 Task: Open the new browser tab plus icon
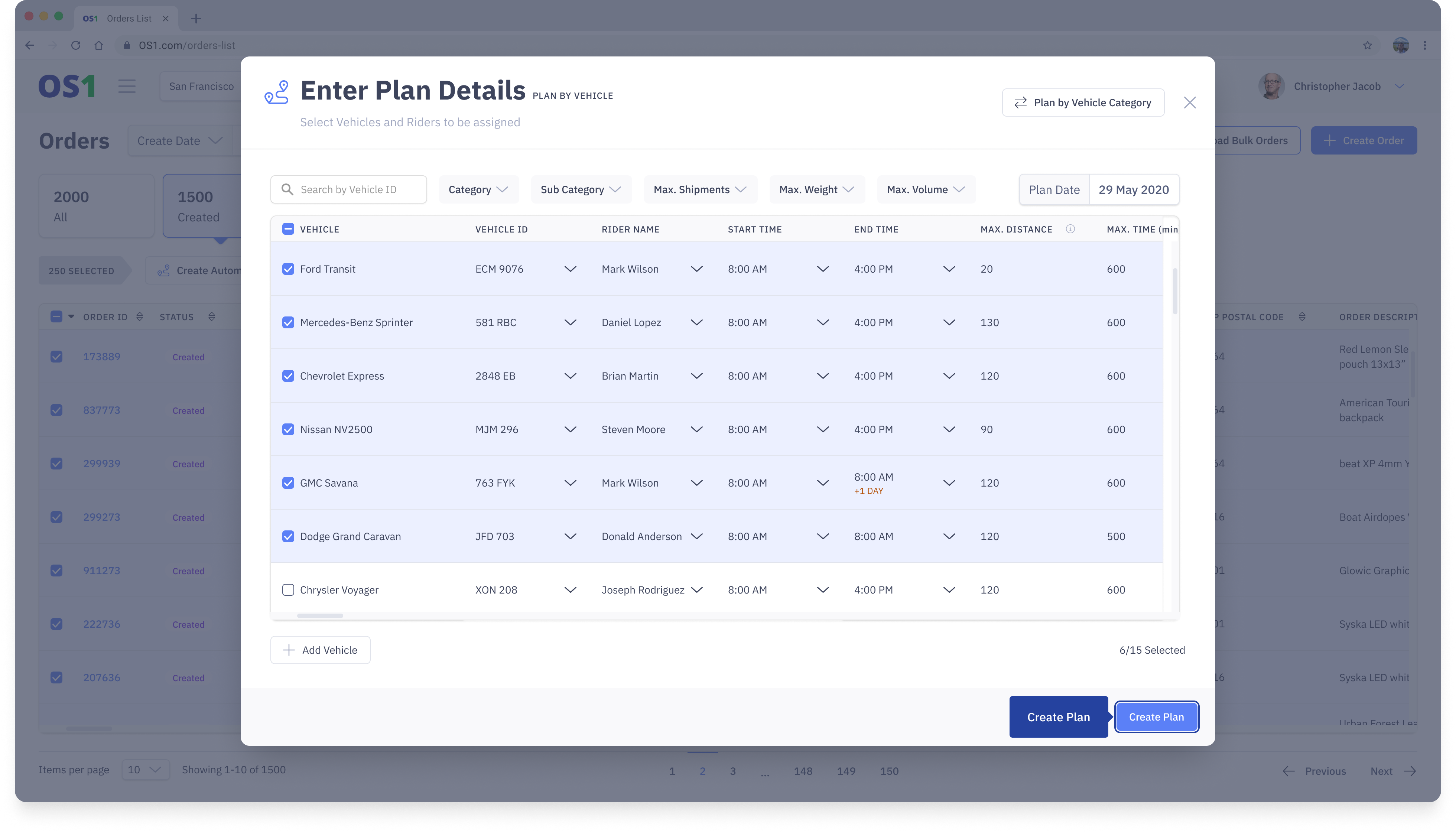(196, 18)
